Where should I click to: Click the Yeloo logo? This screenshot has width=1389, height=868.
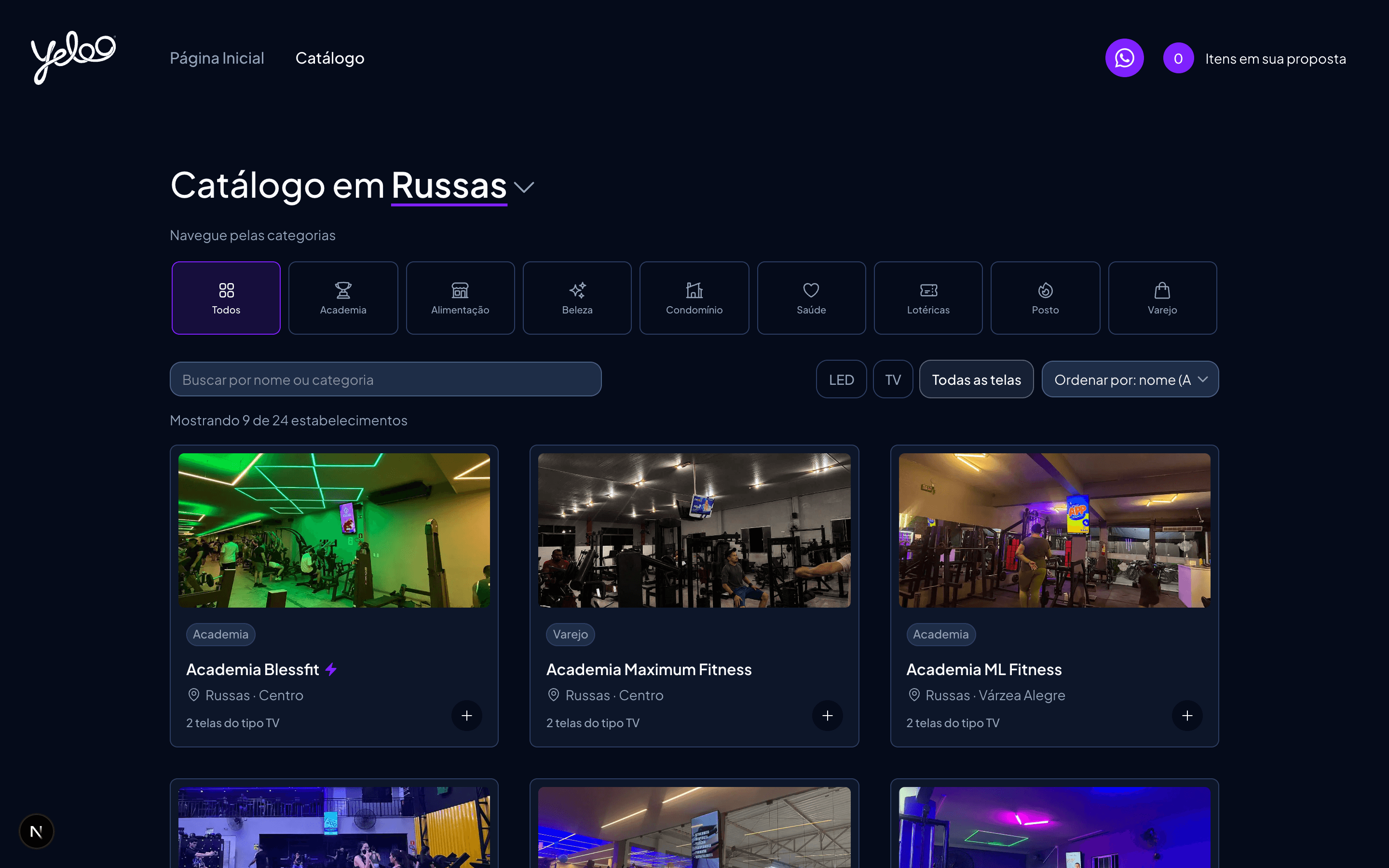pos(73,58)
